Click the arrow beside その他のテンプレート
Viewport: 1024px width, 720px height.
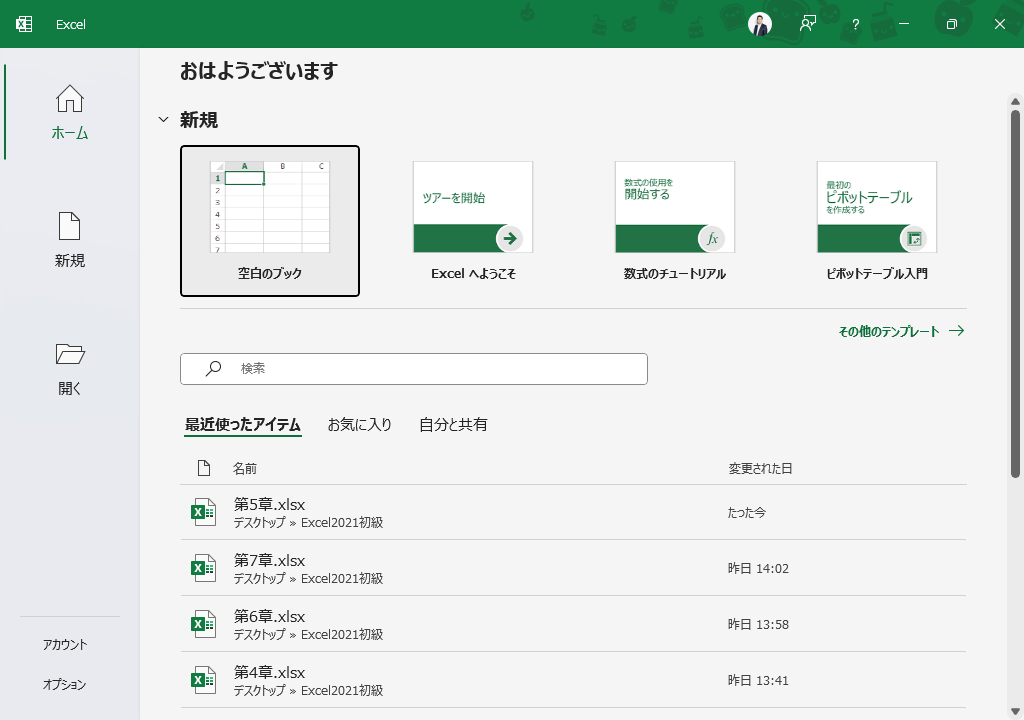click(957, 331)
